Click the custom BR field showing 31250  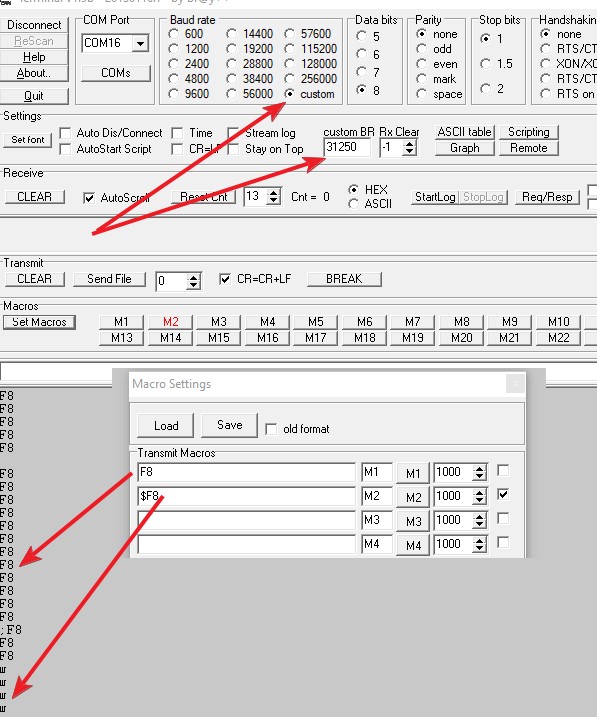347,147
